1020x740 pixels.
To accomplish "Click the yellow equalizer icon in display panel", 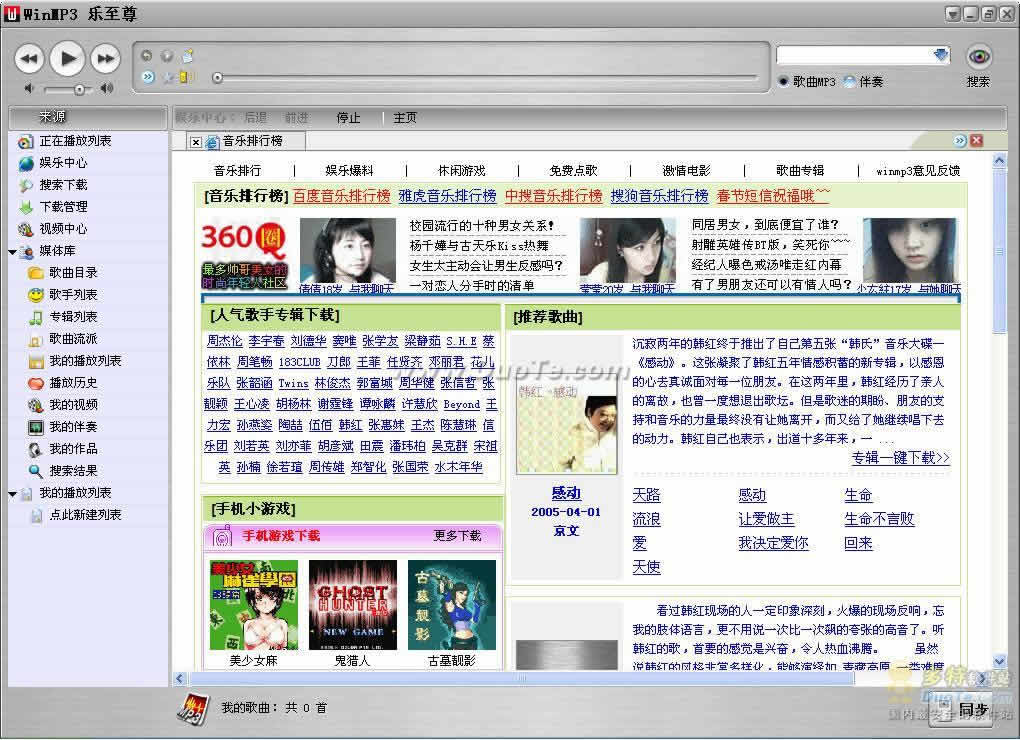I will click(187, 77).
